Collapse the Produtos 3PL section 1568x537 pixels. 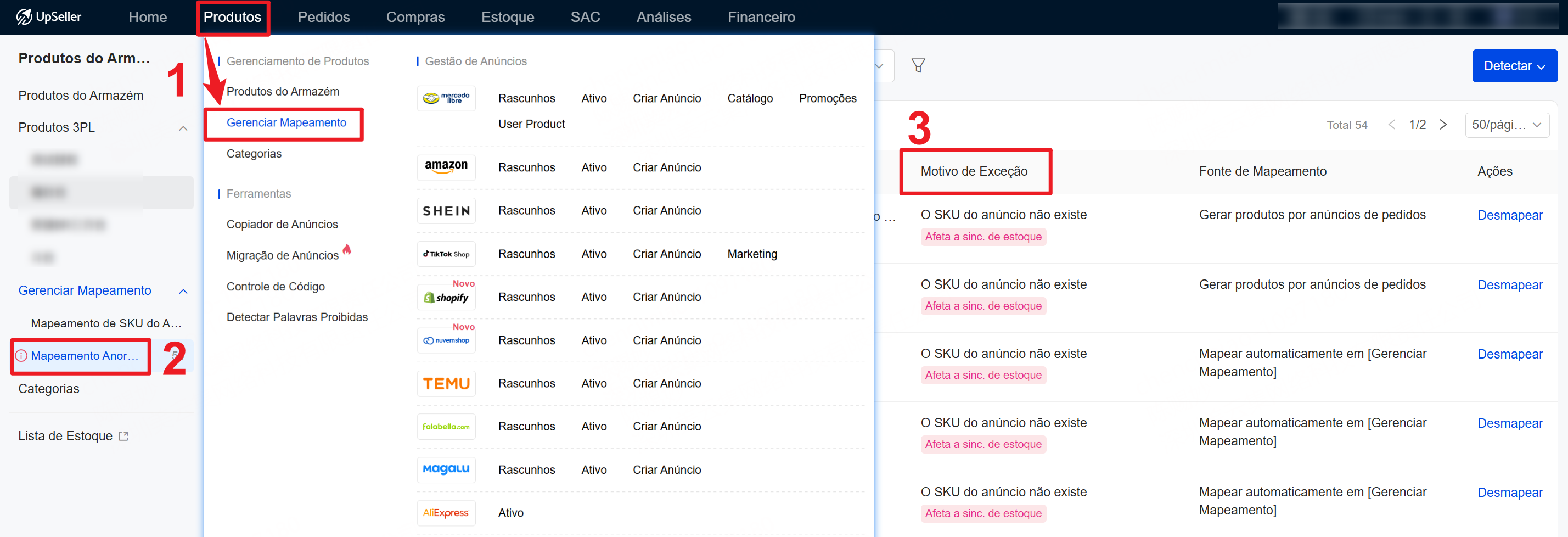[x=183, y=128]
